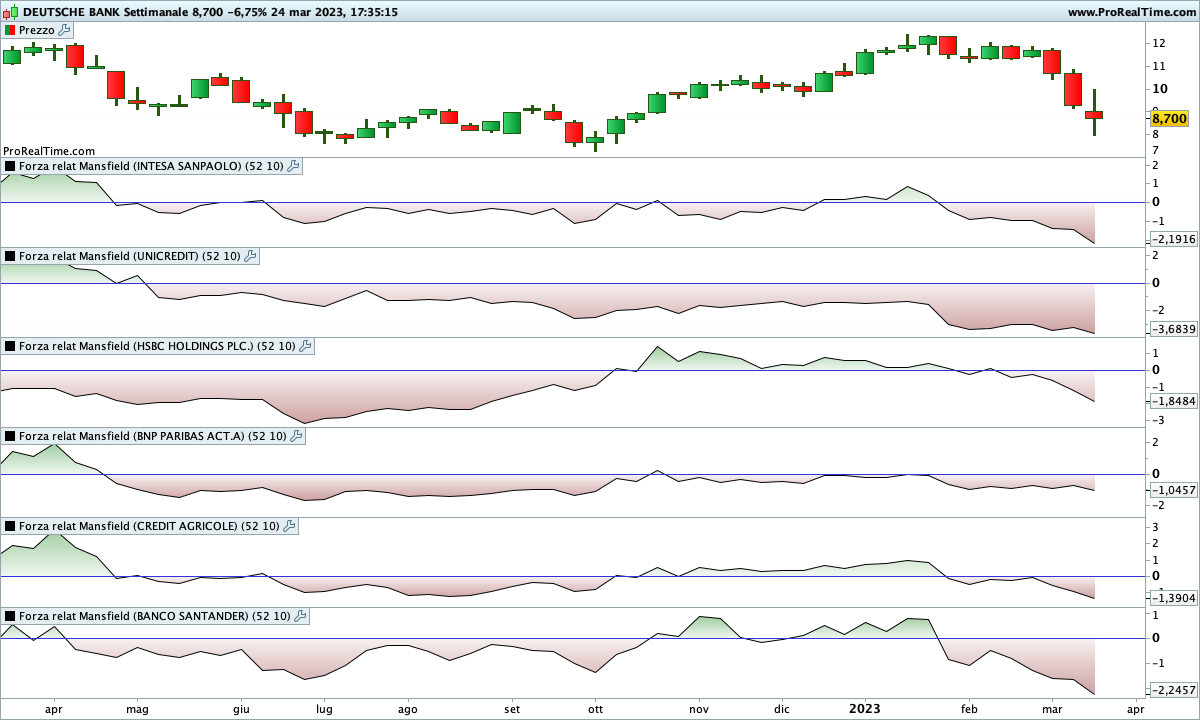
Task: Open wrench settings for INTESA SANPAOLO indicator
Action: pyautogui.click(x=294, y=166)
